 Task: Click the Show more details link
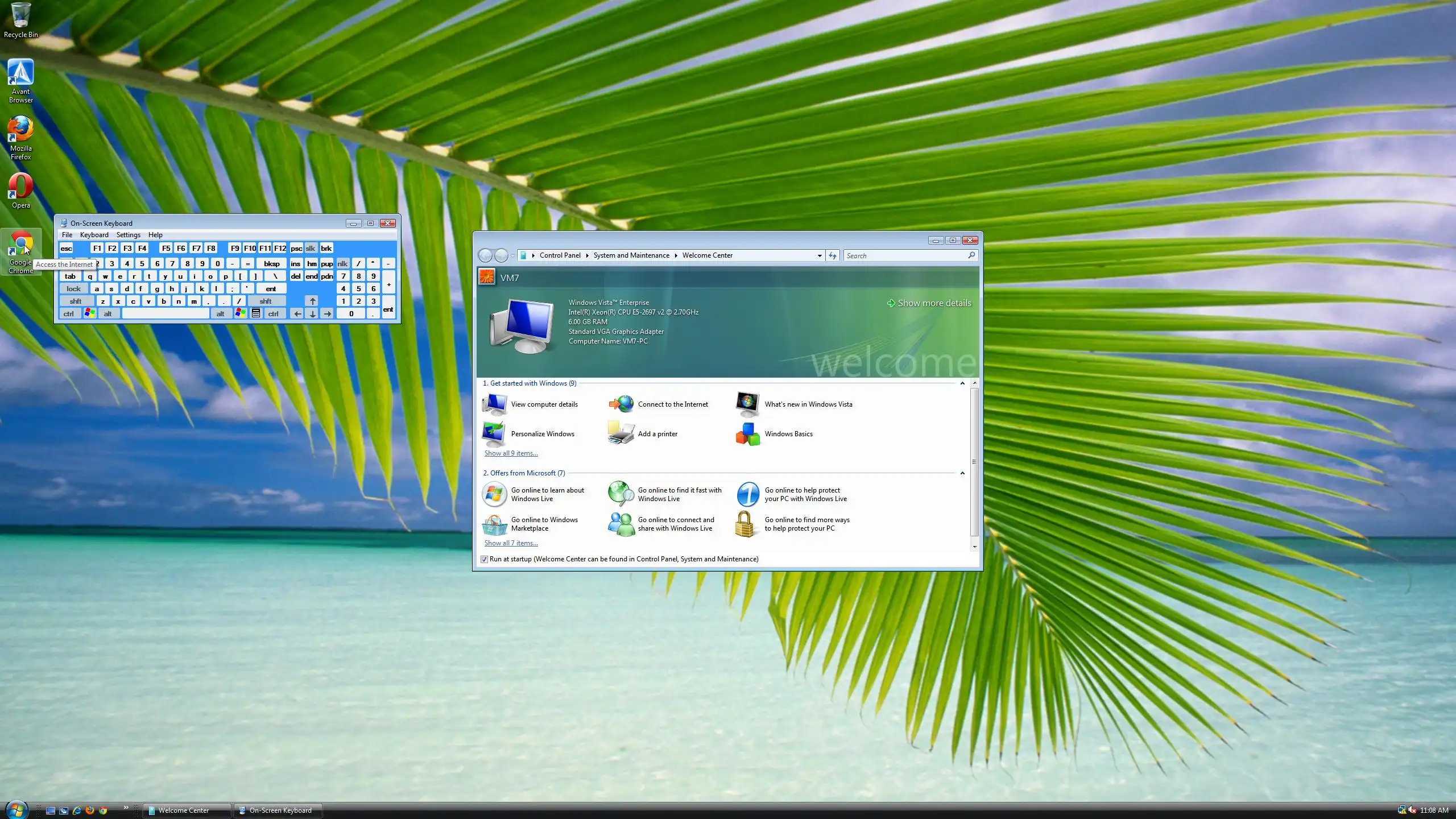(x=934, y=303)
